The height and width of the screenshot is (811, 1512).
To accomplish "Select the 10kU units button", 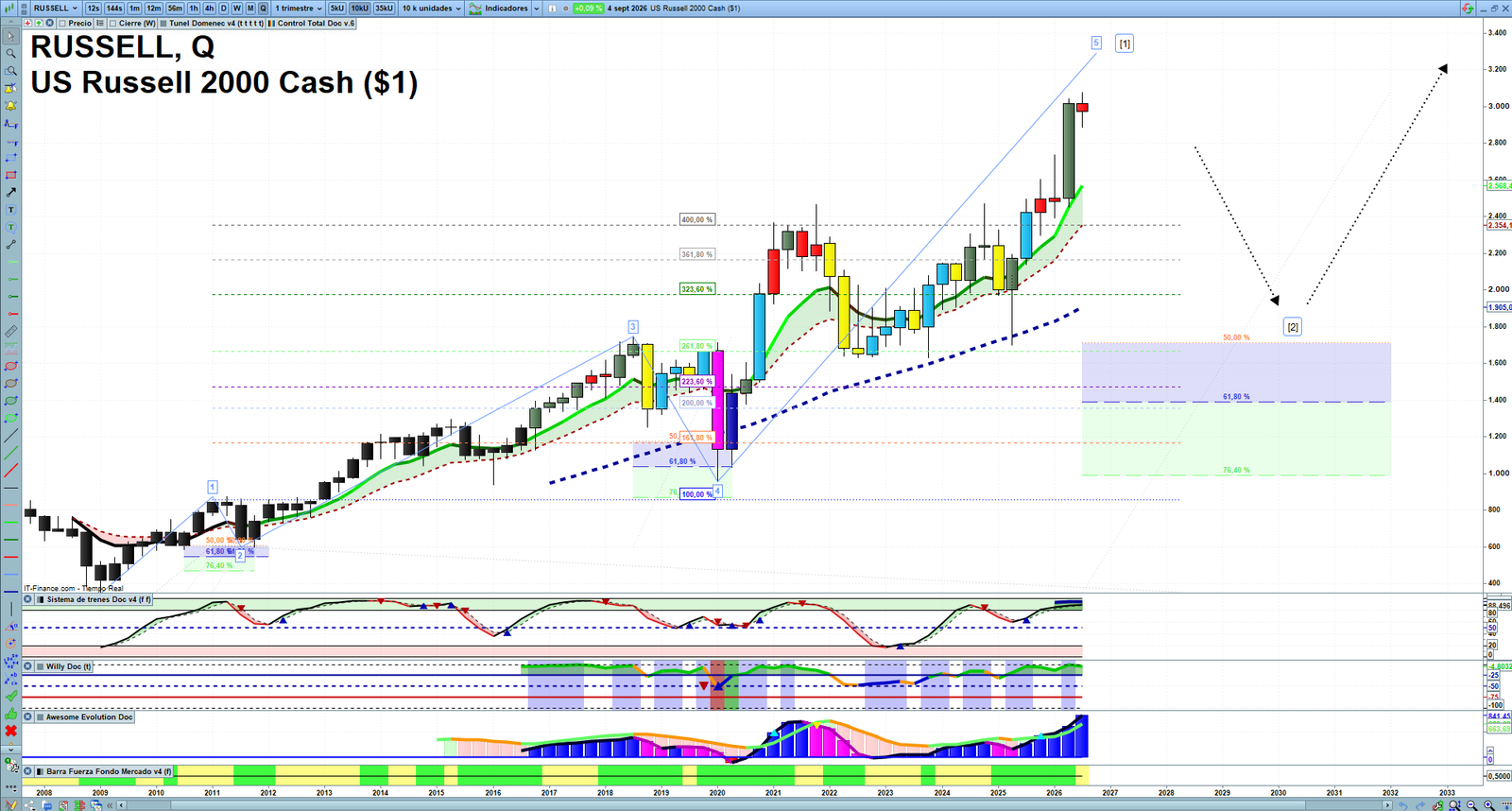I will click(360, 9).
